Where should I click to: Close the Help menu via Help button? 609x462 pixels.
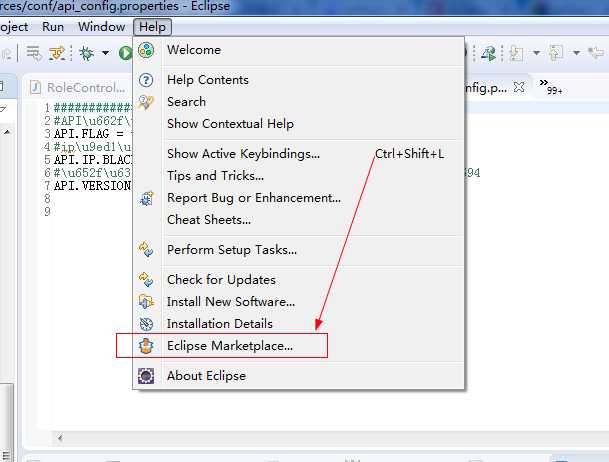(x=152, y=27)
